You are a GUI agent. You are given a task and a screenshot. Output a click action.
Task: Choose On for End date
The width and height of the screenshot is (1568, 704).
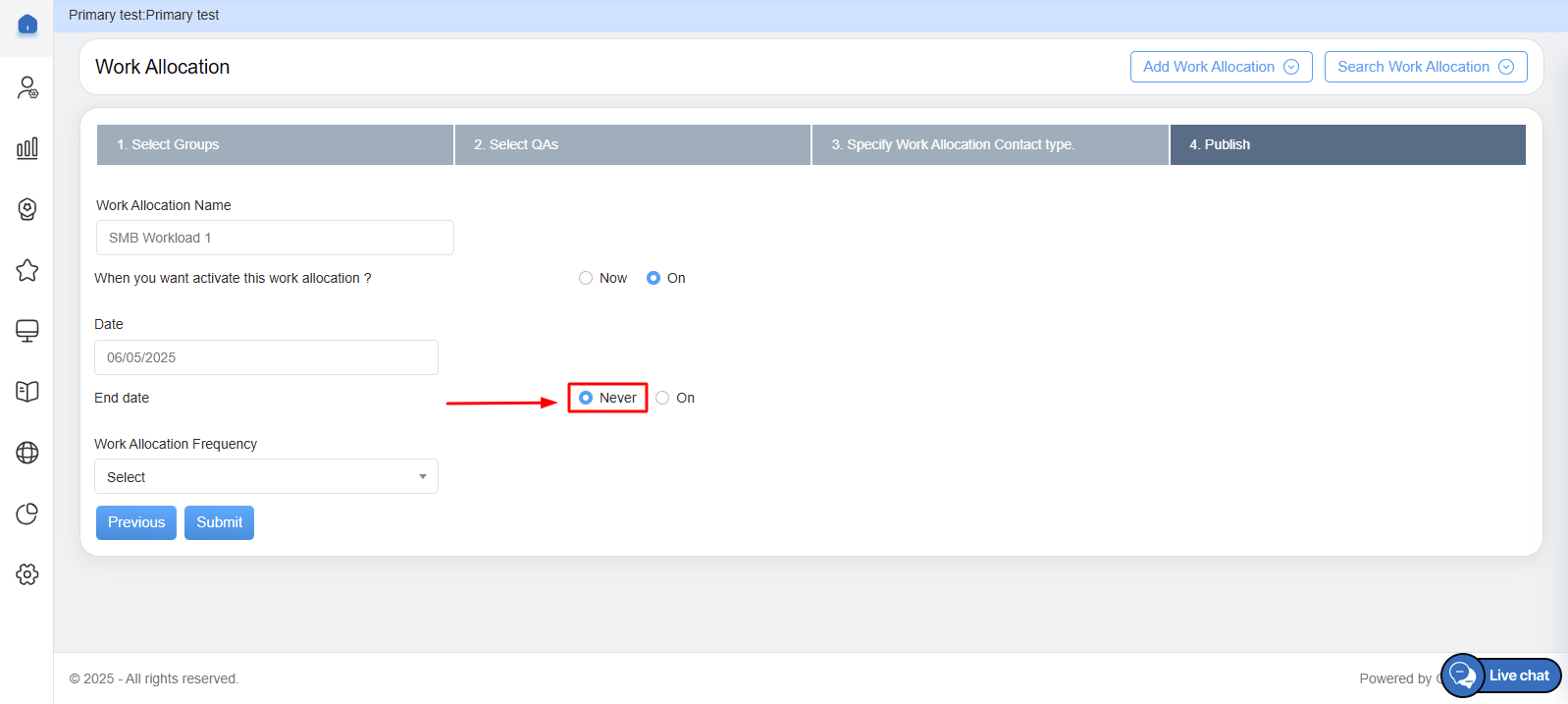(663, 398)
